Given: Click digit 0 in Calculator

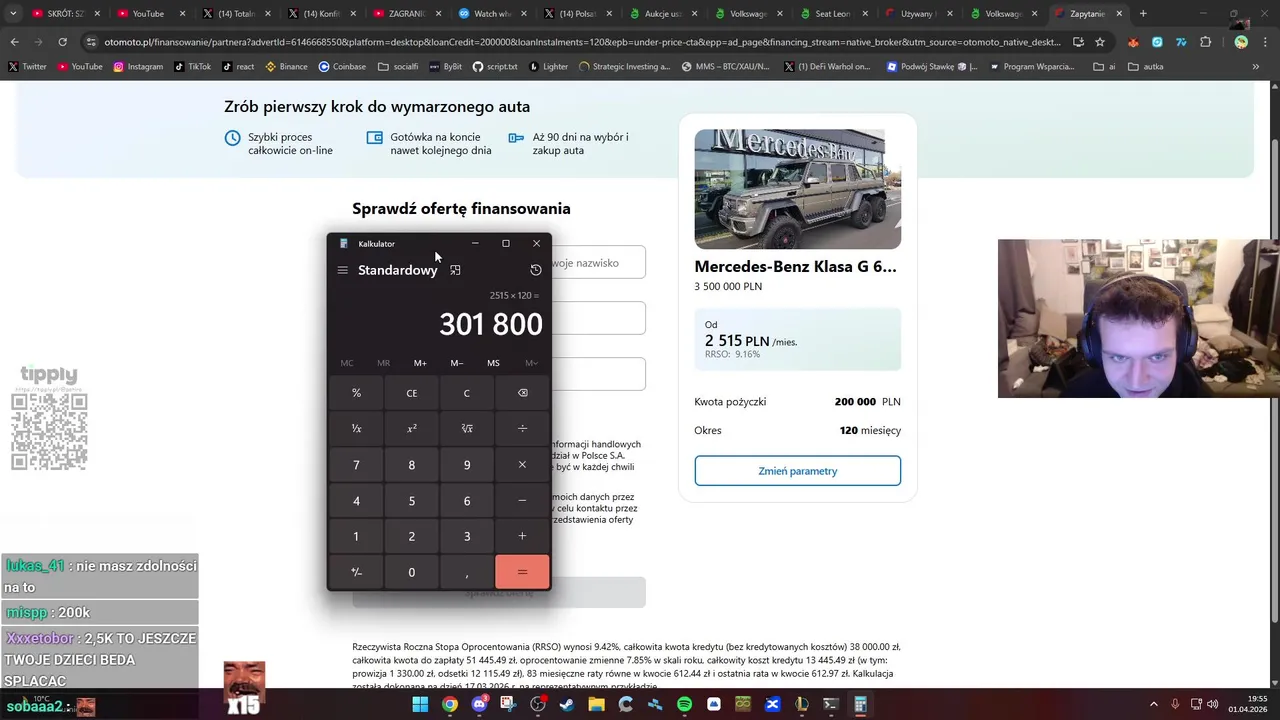Looking at the screenshot, I should pos(411,572).
